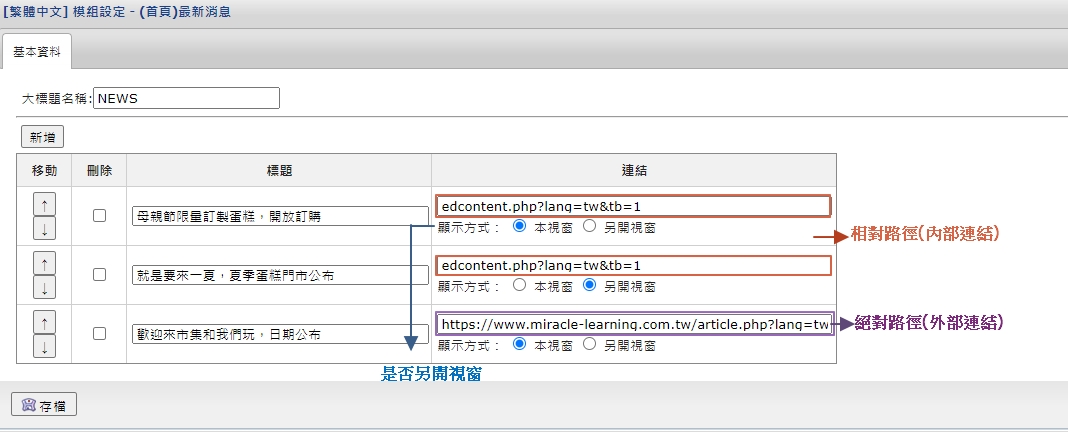
Task: Click the 新增 button
Action: 42,137
